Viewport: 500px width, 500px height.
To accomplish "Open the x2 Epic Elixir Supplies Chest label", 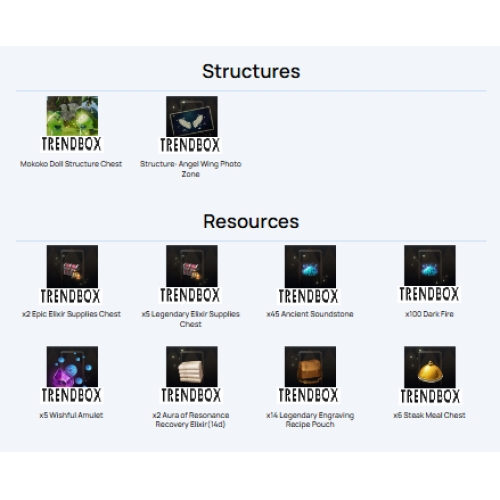I will click(x=71, y=314).
